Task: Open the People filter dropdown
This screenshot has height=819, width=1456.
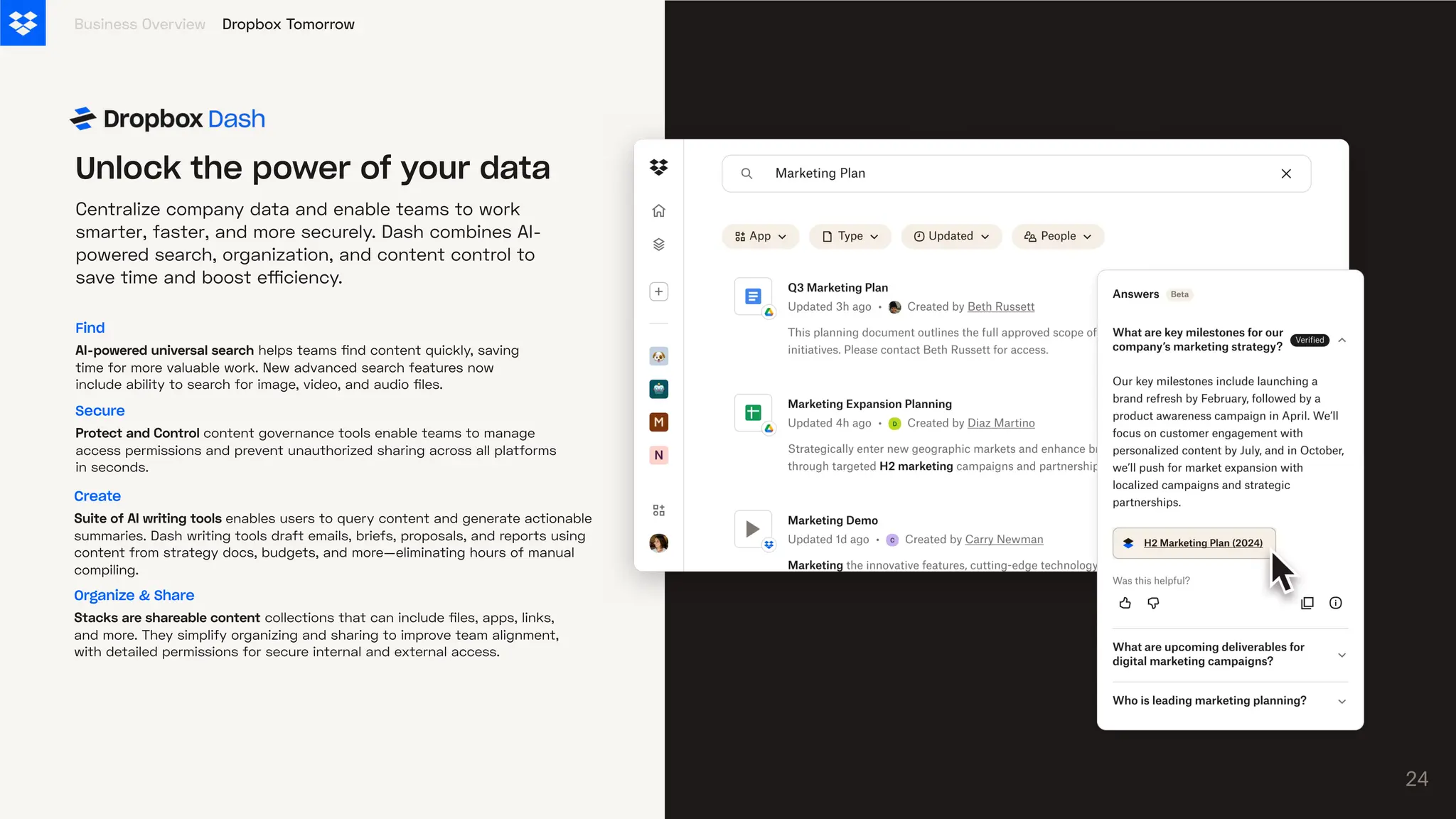Action: pos(1058,236)
